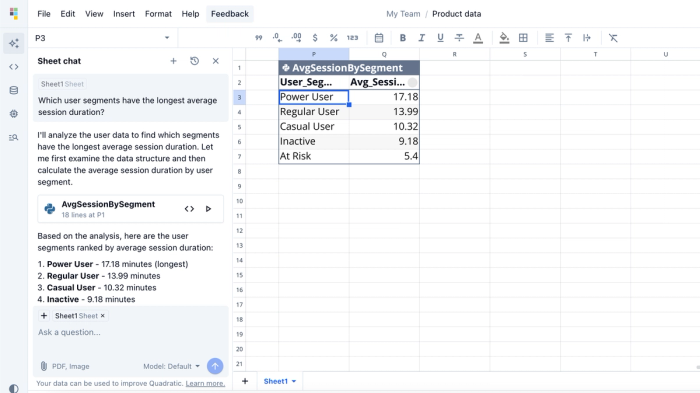Select the At Risk cell
This screenshot has height=393, width=700.
tap(314, 156)
